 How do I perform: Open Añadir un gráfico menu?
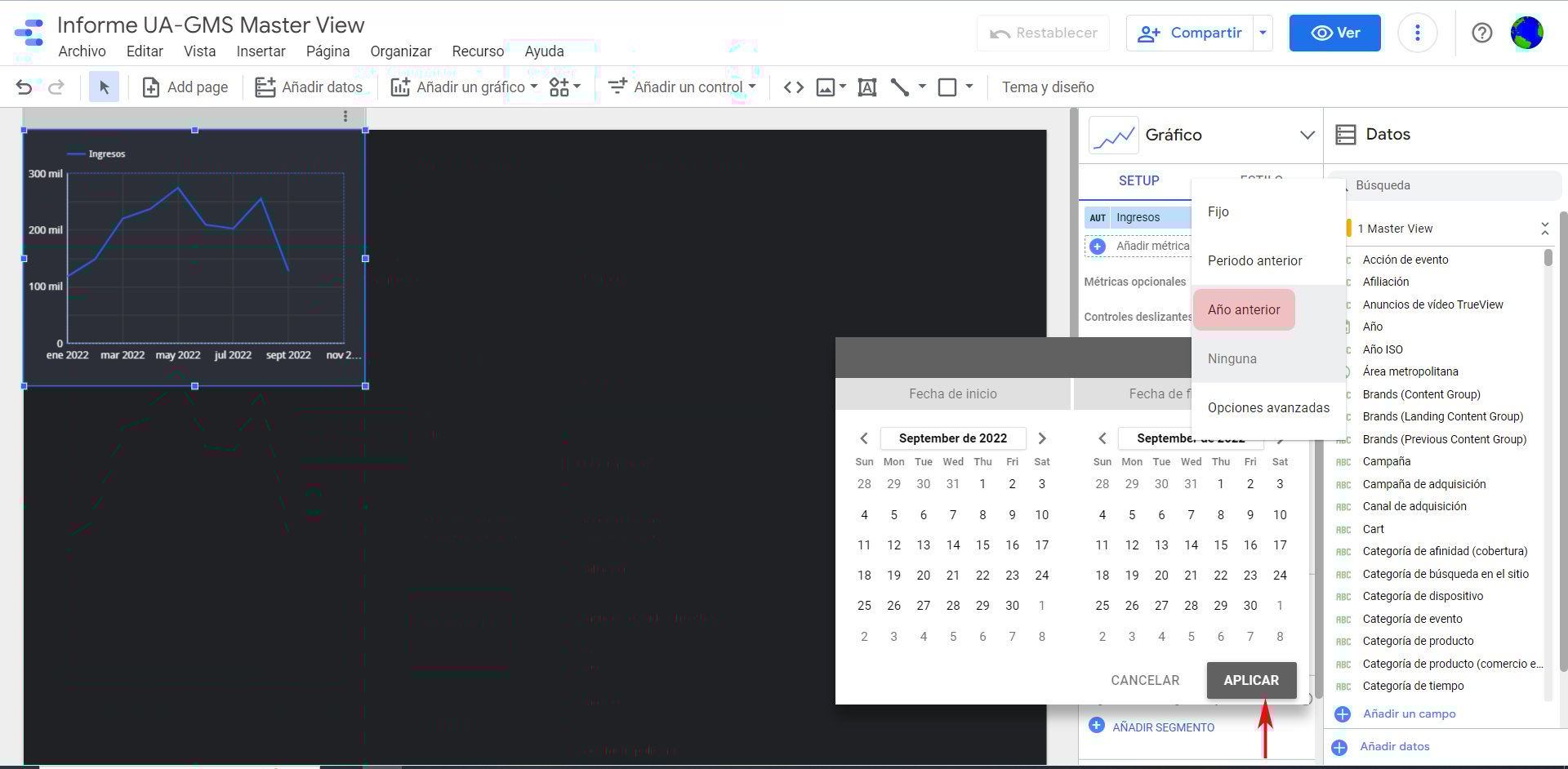[464, 87]
